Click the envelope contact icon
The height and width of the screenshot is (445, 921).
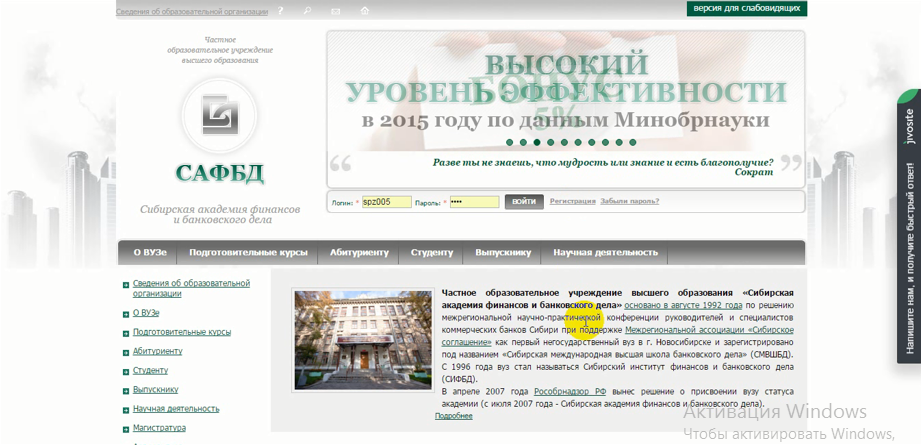[x=335, y=11]
